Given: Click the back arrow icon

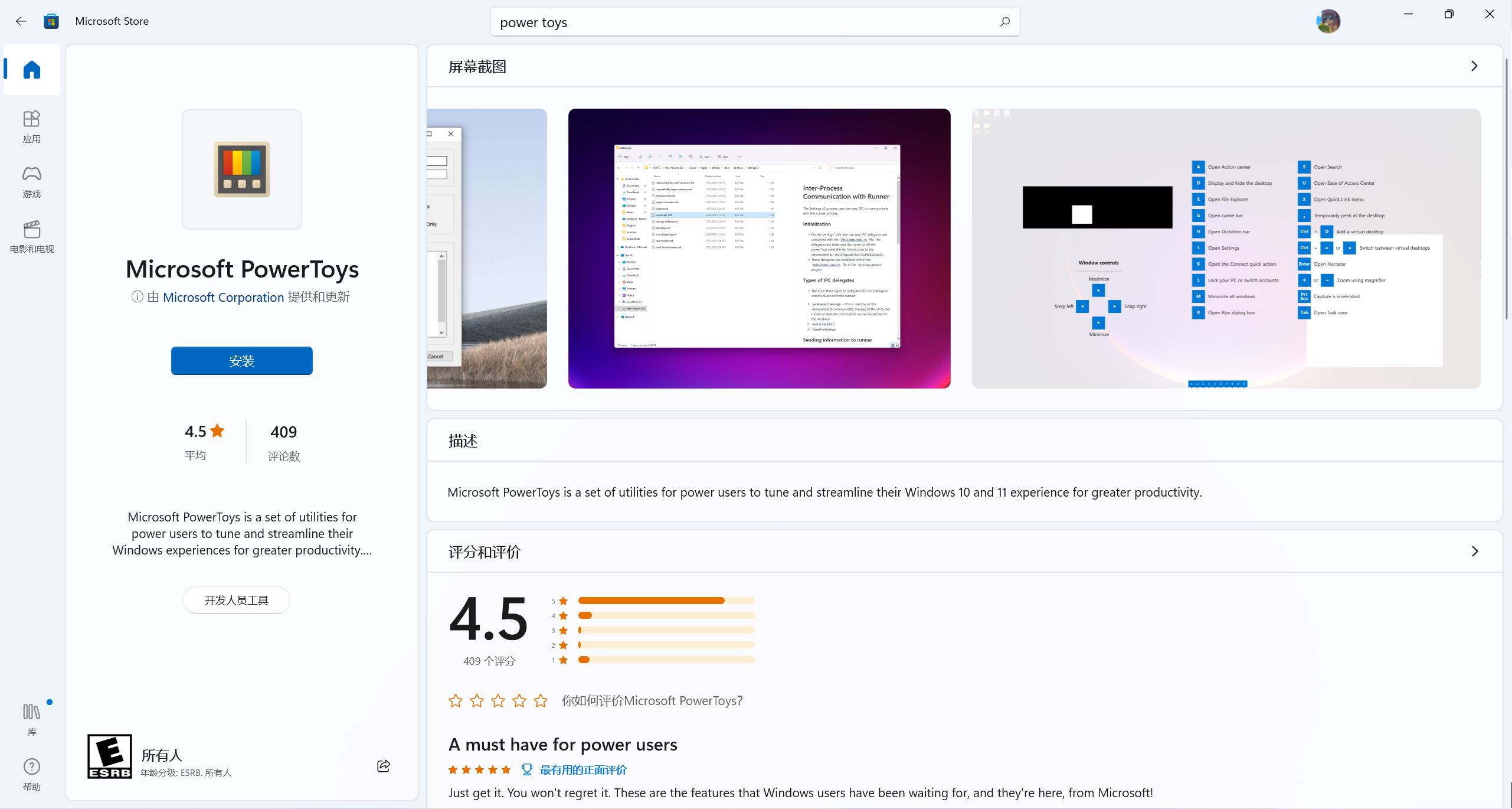Looking at the screenshot, I should click(21, 21).
